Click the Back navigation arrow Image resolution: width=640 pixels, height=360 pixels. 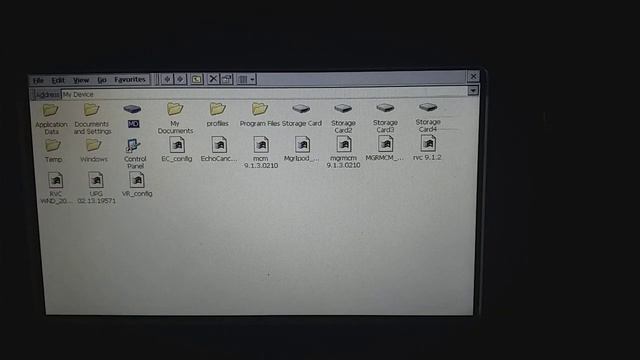(x=167, y=79)
